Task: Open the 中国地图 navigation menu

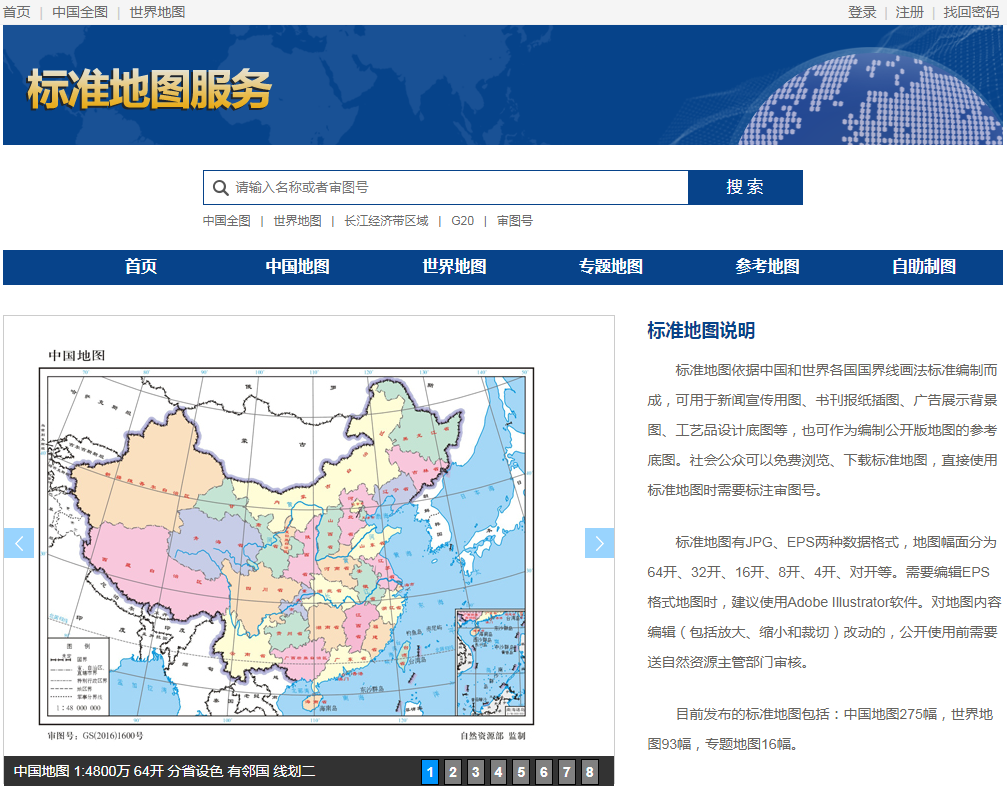Action: pos(295,267)
